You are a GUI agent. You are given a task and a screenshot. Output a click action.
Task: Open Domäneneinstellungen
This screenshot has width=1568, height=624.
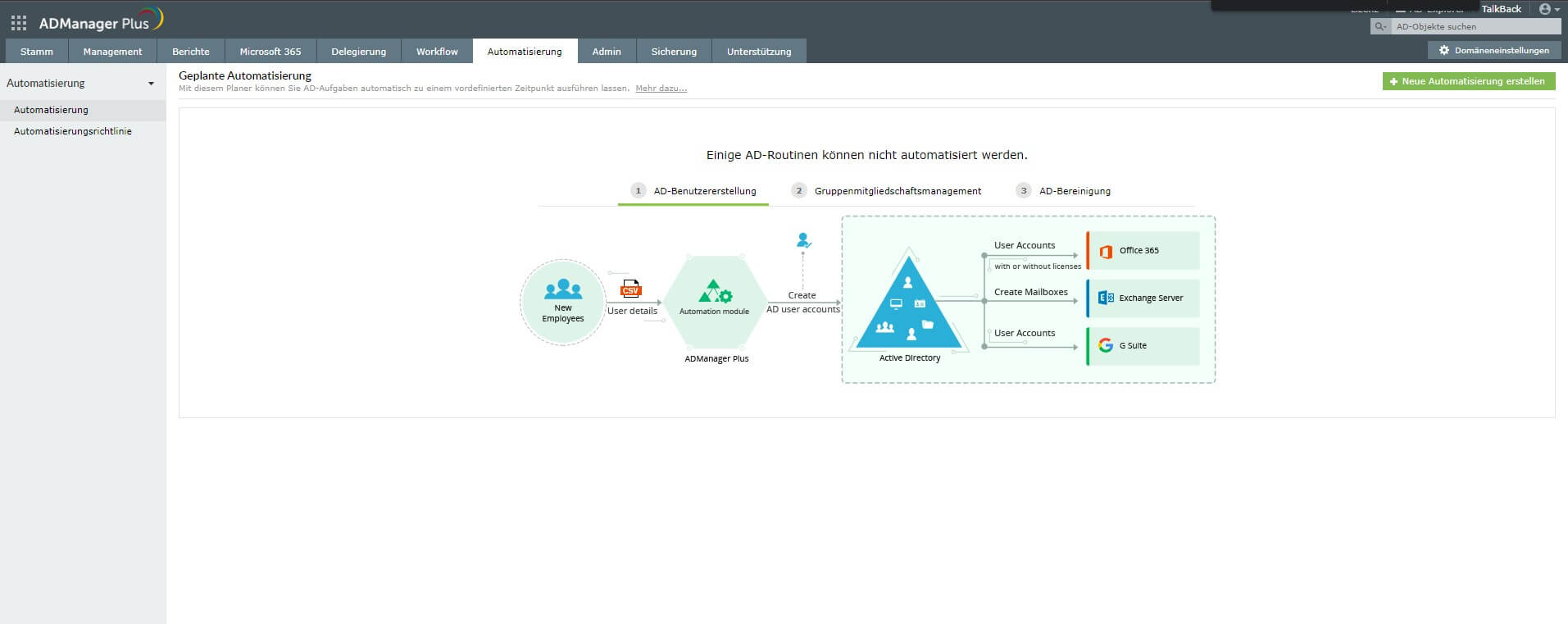(x=1494, y=50)
